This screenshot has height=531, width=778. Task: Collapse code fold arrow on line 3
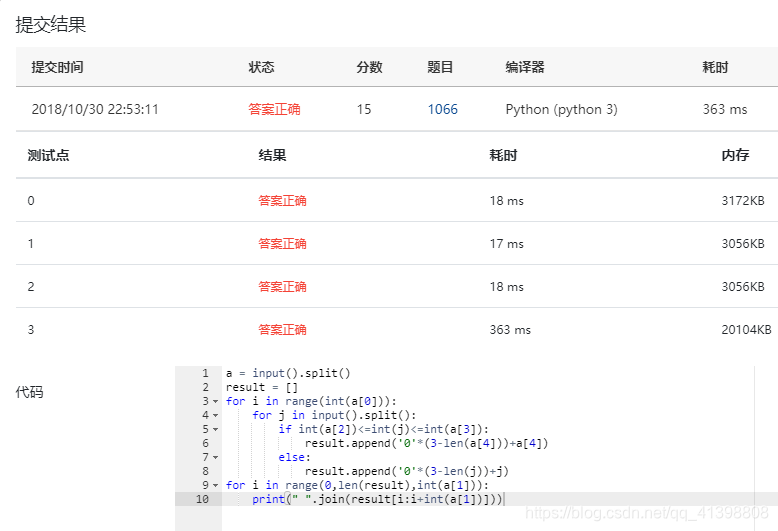(215, 401)
